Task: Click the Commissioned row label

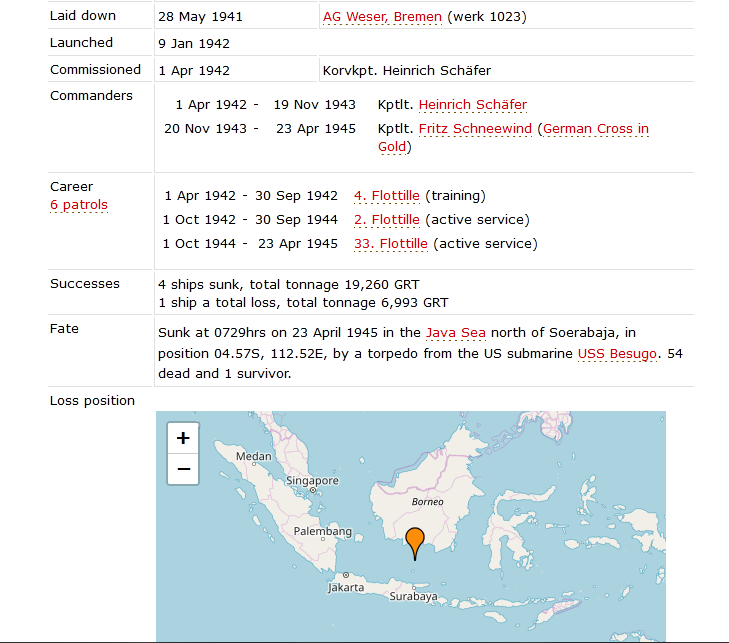Action: tap(95, 70)
